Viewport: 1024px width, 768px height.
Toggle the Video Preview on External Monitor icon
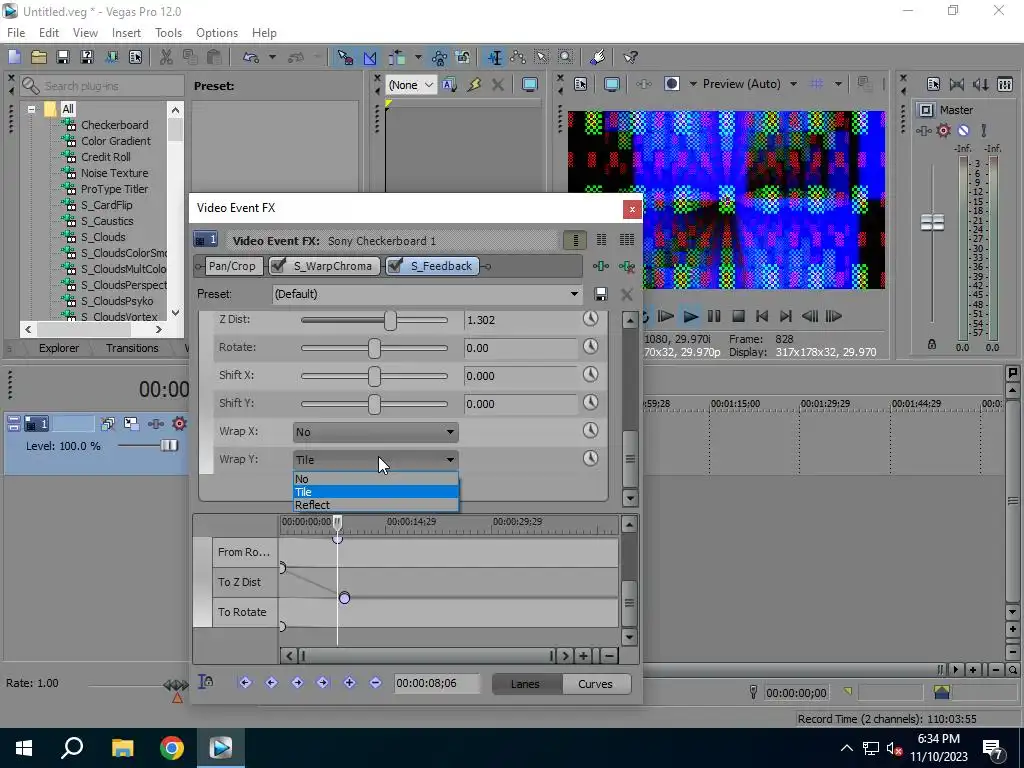(x=611, y=84)
